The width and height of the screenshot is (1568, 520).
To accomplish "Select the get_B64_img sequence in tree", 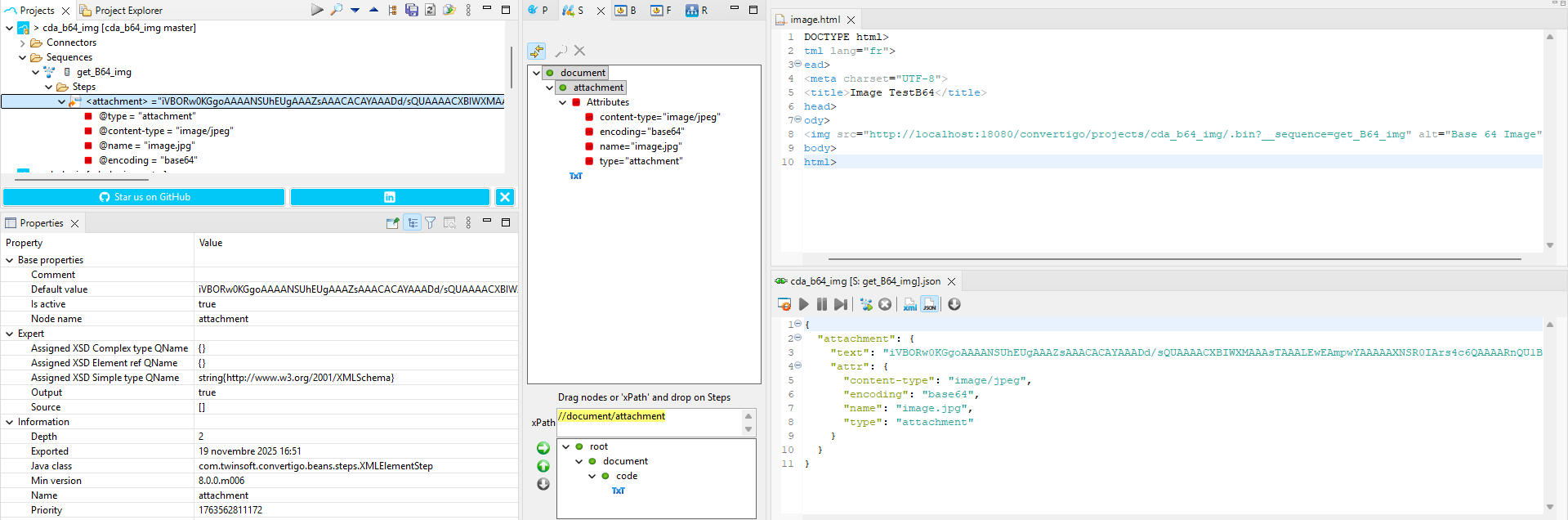I will coord(104,72).
